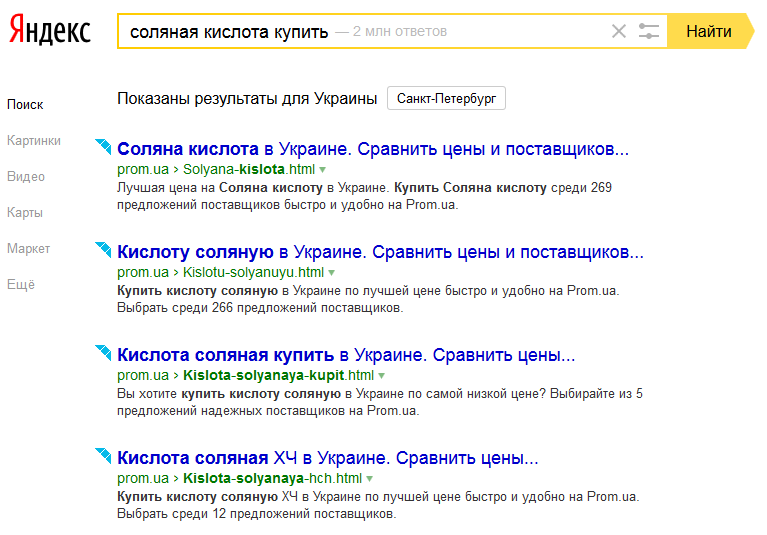Click favicon of the Кислоту соляную result
Image resolution: width=767 pixels, height=535 pixels.
[x=103, y=250]
